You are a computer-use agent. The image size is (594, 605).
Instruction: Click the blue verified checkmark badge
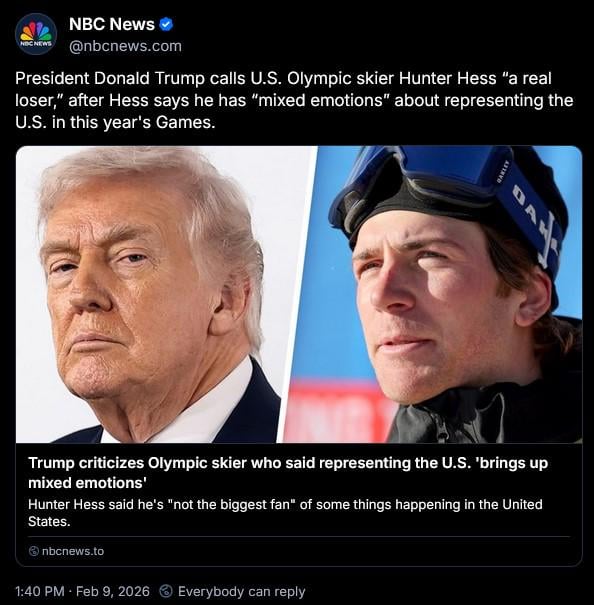(166, 24)
